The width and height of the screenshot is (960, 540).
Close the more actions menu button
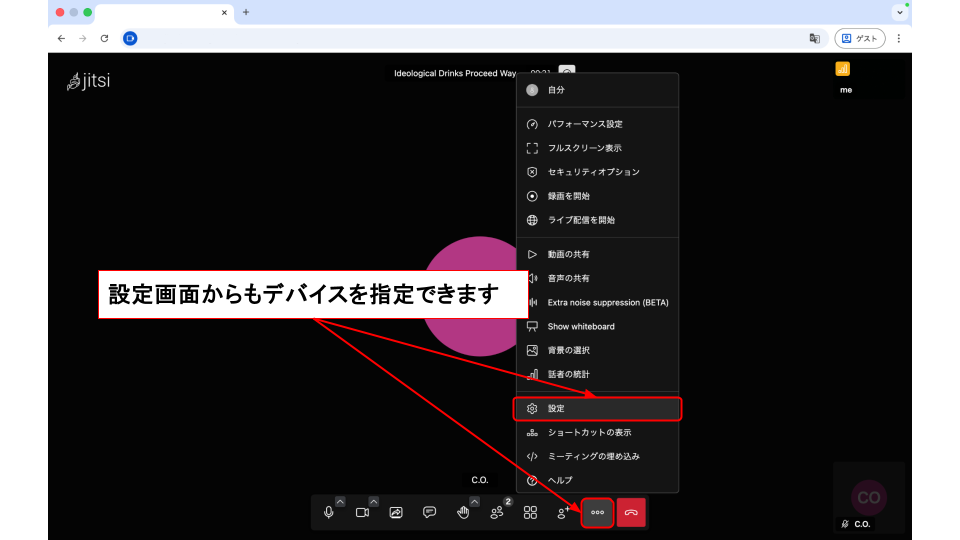point(597,512)
